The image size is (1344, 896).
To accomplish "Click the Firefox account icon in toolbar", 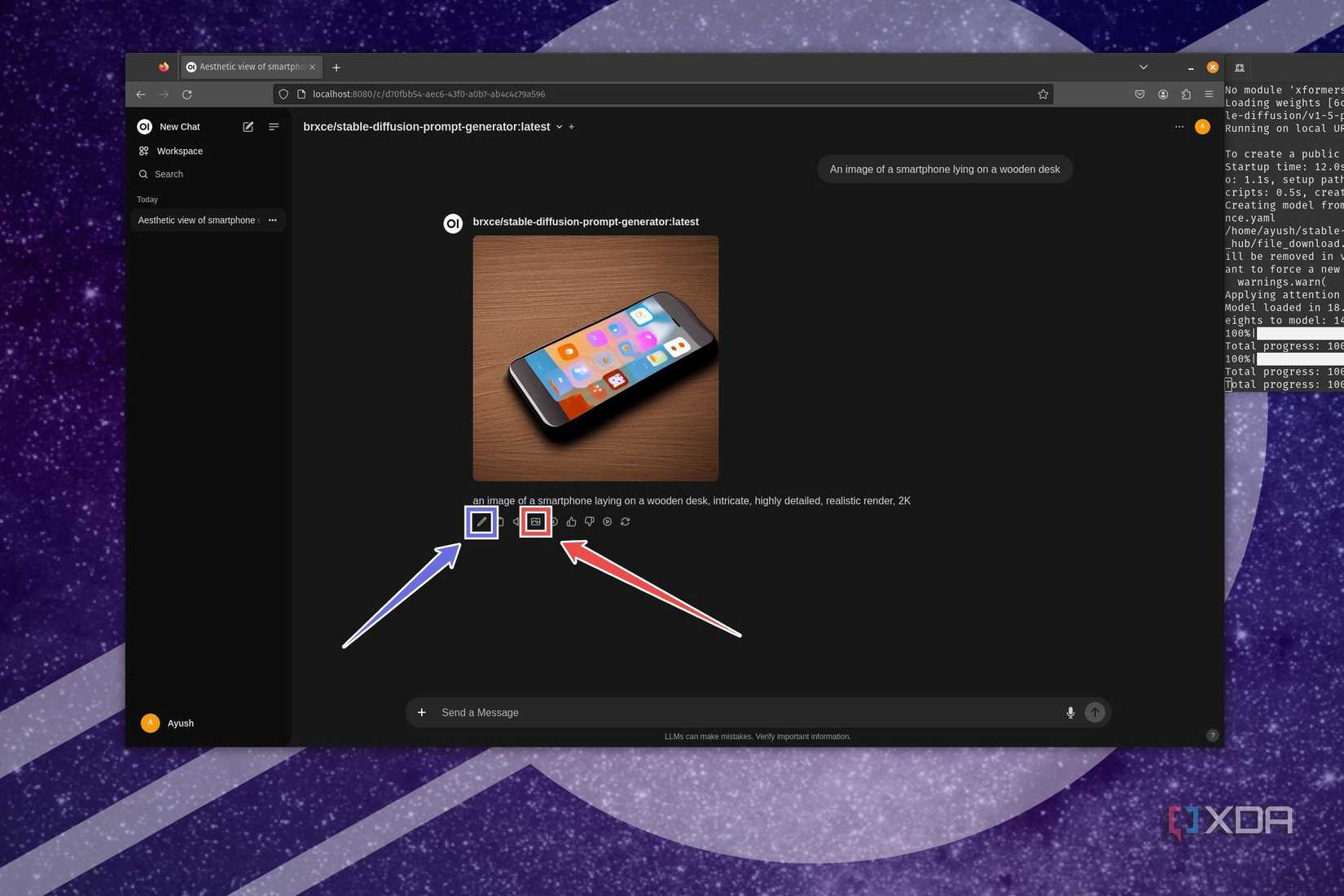I will coord(1163,94).
